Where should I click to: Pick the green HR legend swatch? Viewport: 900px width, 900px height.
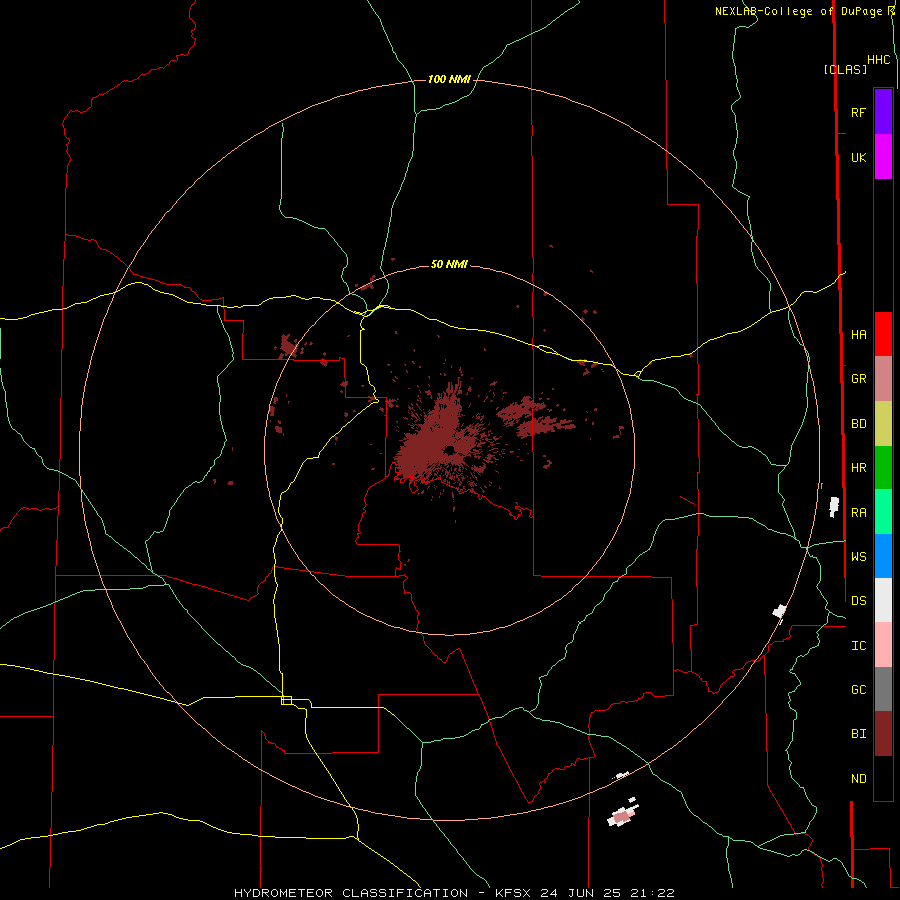coord(883,468)
